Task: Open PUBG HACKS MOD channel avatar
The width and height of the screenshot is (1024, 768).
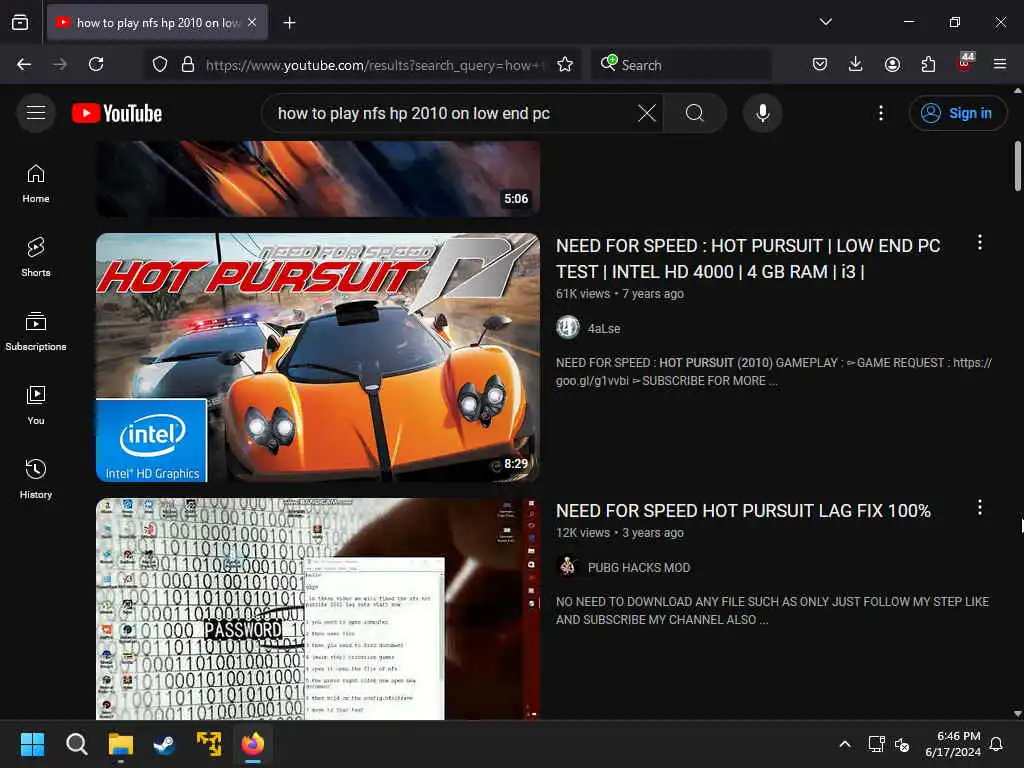Action: click(568, 567)
